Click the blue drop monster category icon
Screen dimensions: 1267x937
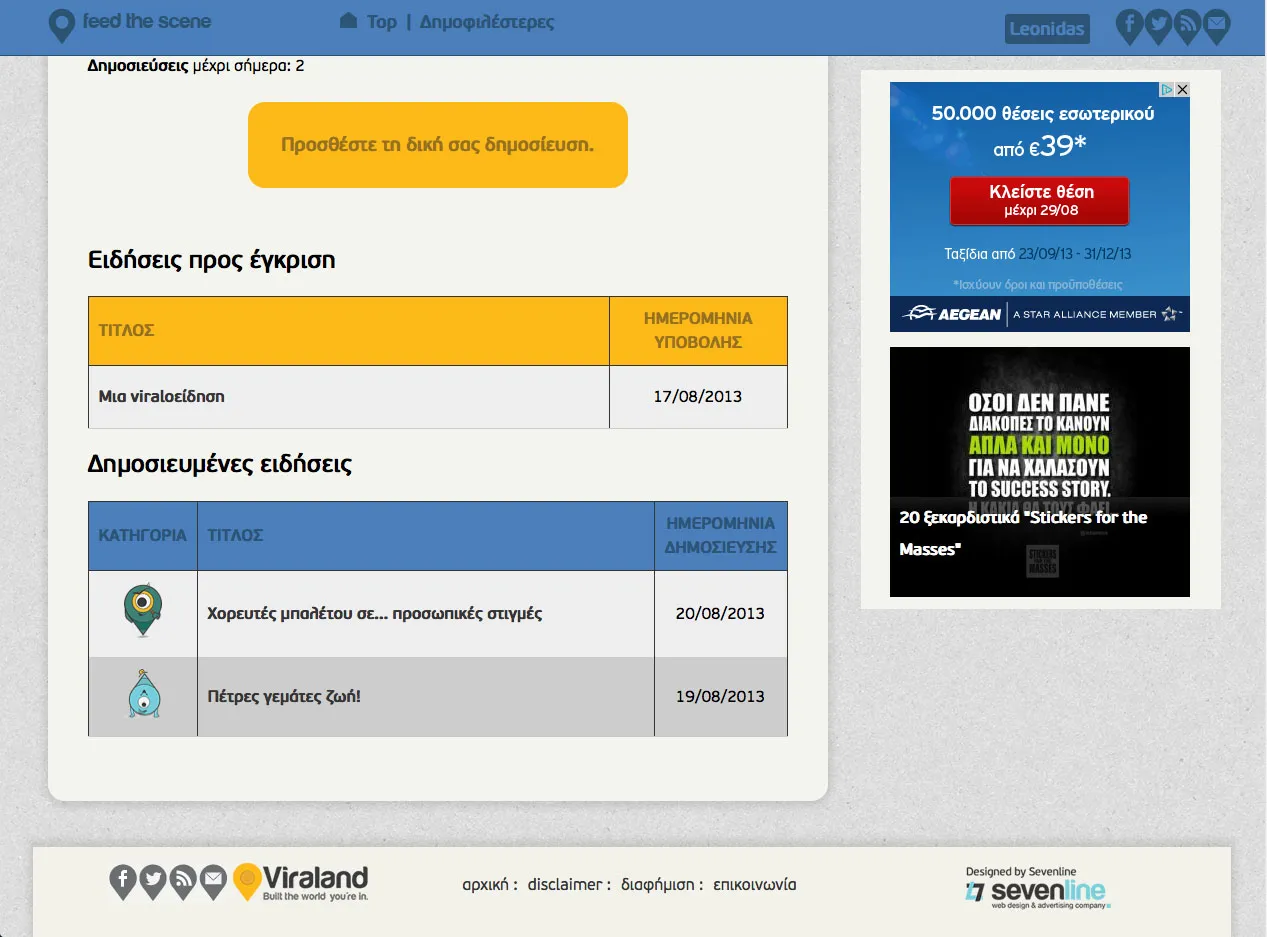[x=145, y=693]
